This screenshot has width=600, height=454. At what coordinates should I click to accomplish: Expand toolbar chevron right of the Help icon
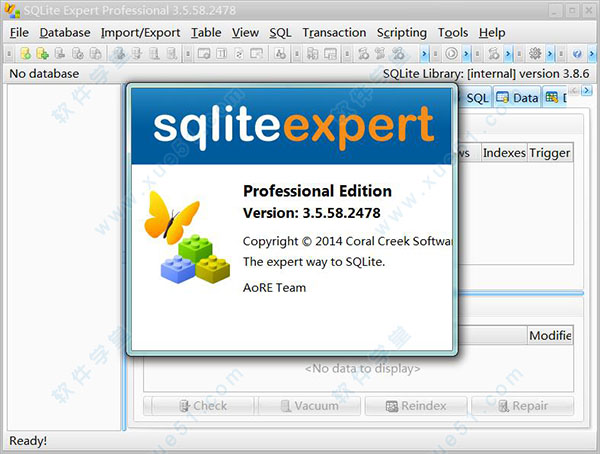592,54
